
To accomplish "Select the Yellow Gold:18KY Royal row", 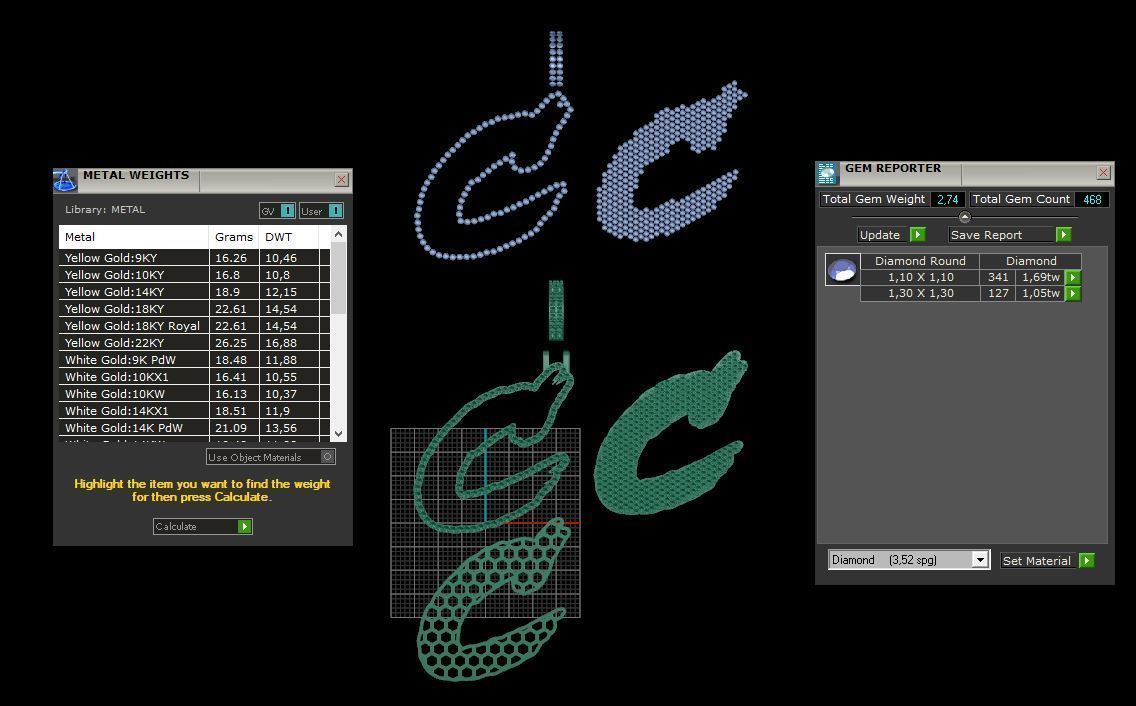I will tap(194, 326).
